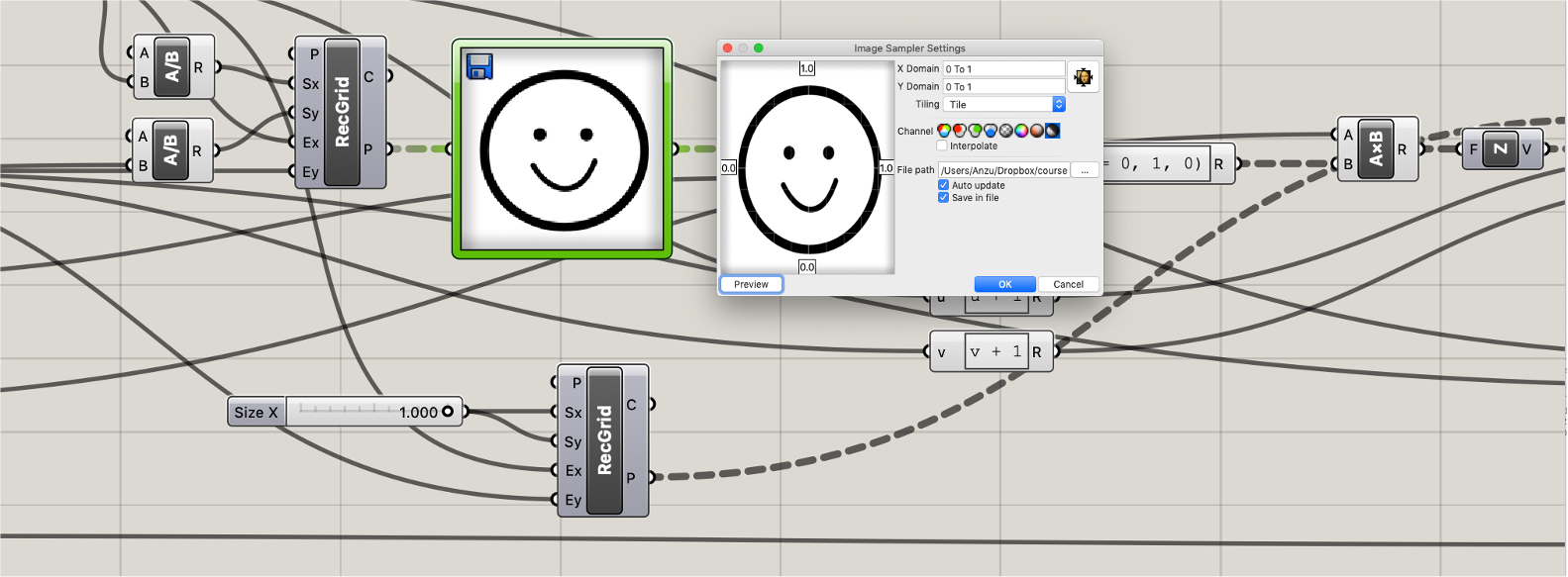Select the Alpha checkerboard channel icon
The height and width of the screenshot is (577, 1568).
(x=1006, y=131)
